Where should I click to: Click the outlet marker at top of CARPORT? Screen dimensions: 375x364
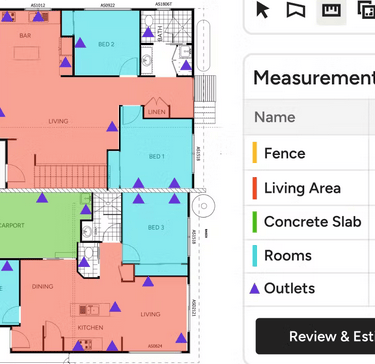tap(42, 198)
